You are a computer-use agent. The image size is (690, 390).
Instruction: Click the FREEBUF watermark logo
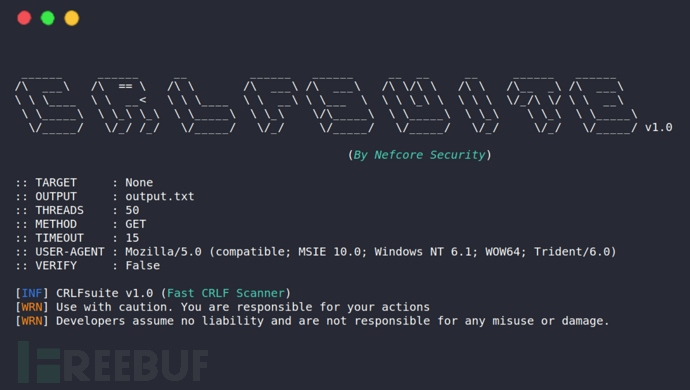click(113, 362)
